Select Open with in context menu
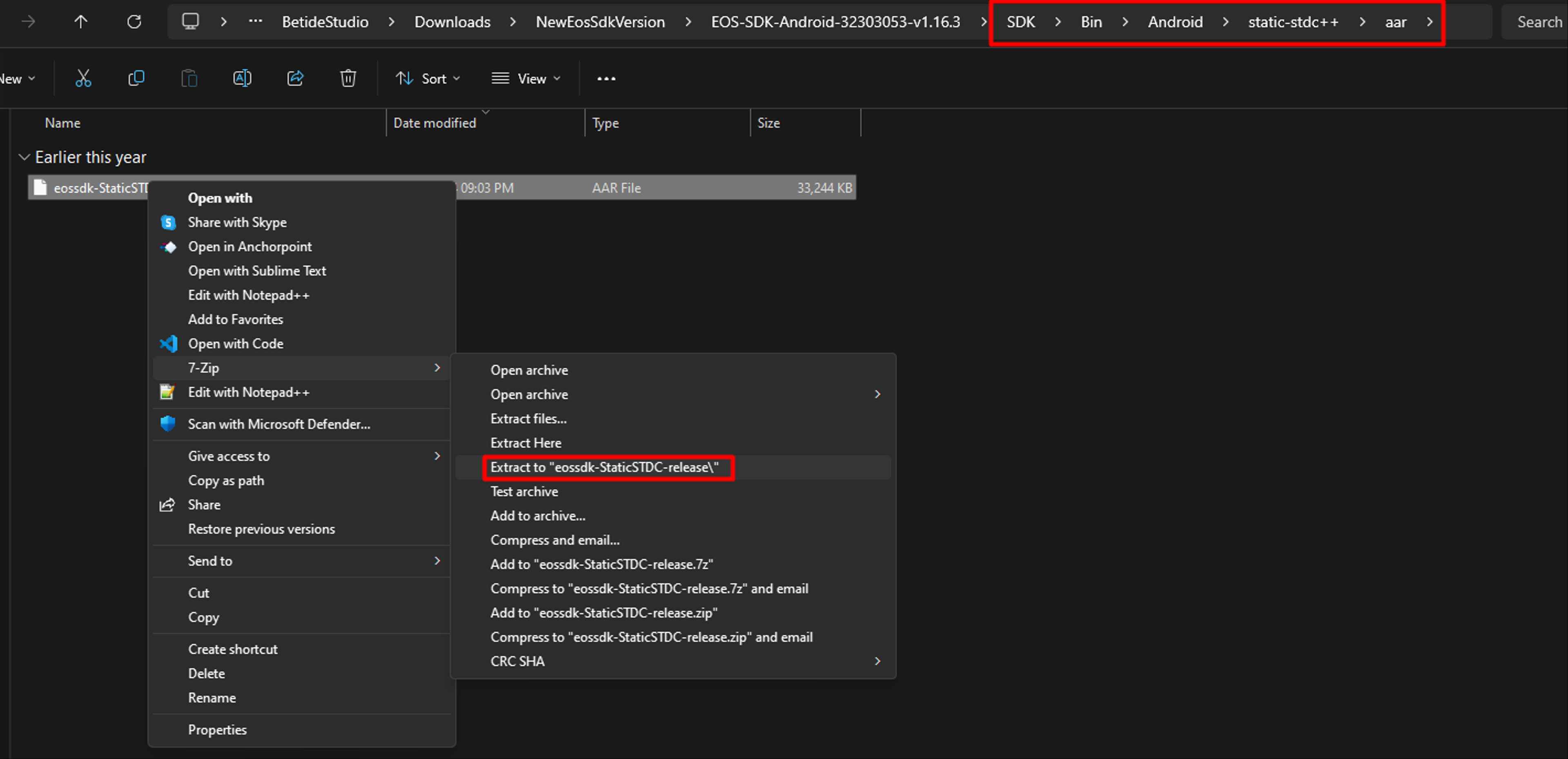 pyautogui.click(x=301, y=198)
